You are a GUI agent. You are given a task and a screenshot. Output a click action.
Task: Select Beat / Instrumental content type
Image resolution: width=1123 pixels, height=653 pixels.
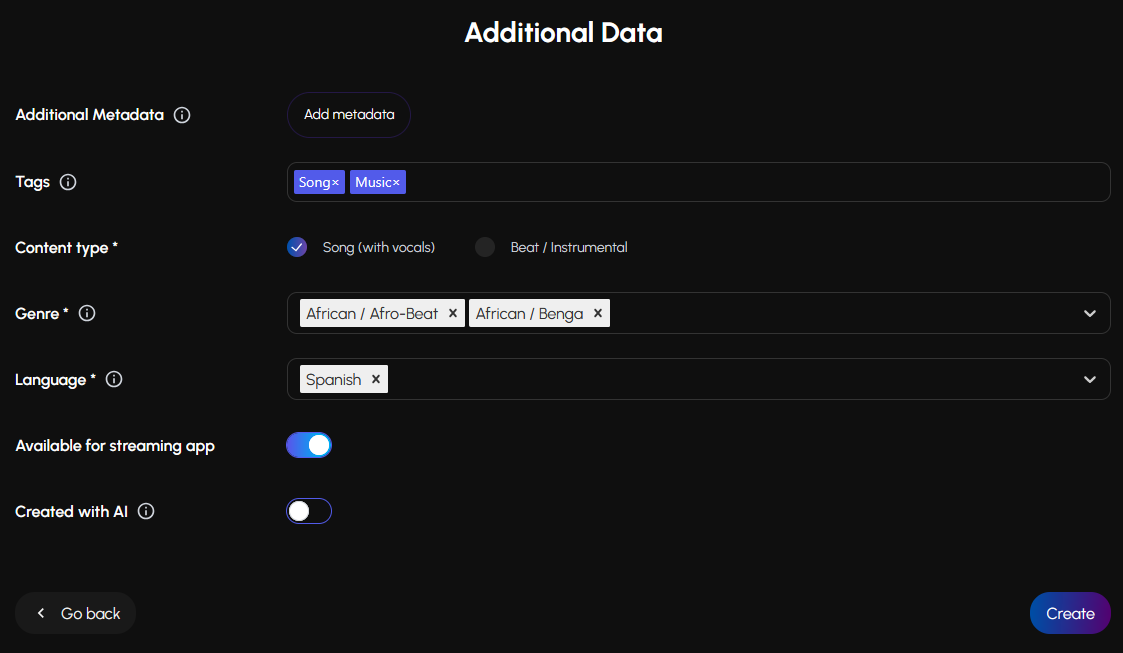pos(485,247)
